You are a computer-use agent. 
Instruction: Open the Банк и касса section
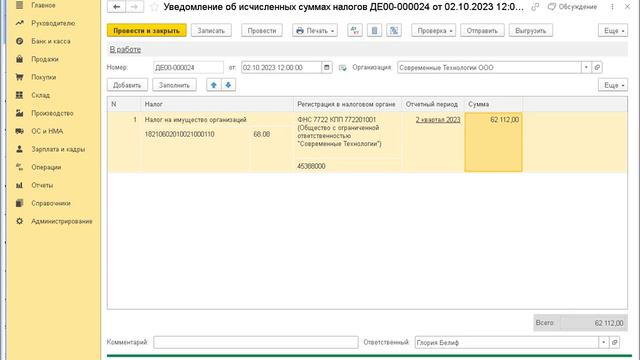pyautogui.click(x=51, y=41)
